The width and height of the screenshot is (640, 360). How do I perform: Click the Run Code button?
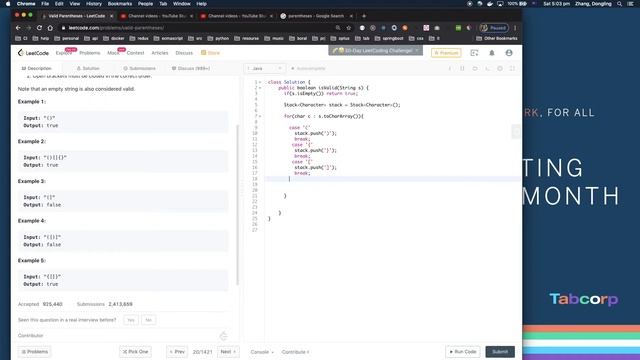pos(463,352)
